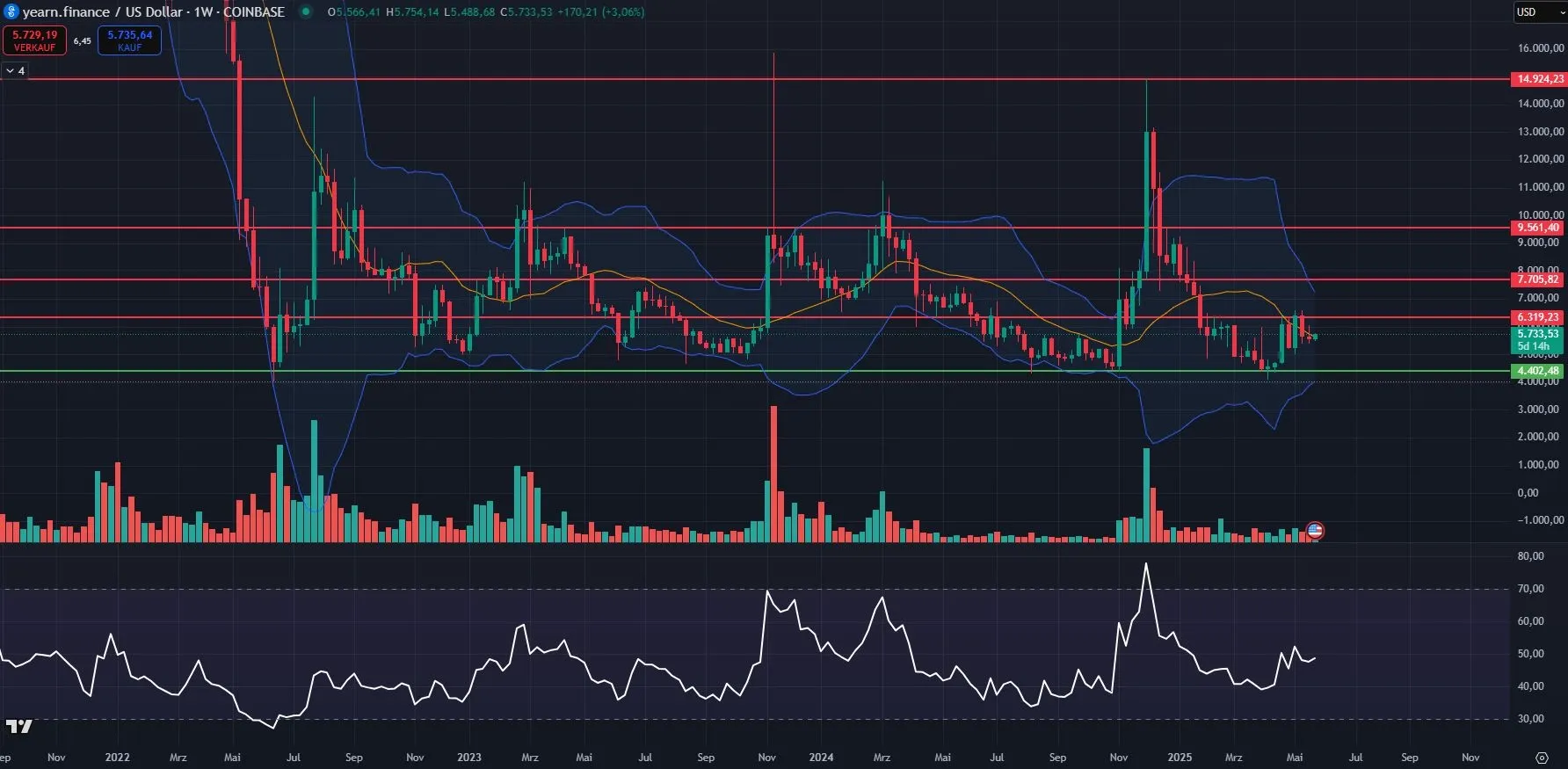
Task: Click the 2022 label on time axis
Action: 117,758
